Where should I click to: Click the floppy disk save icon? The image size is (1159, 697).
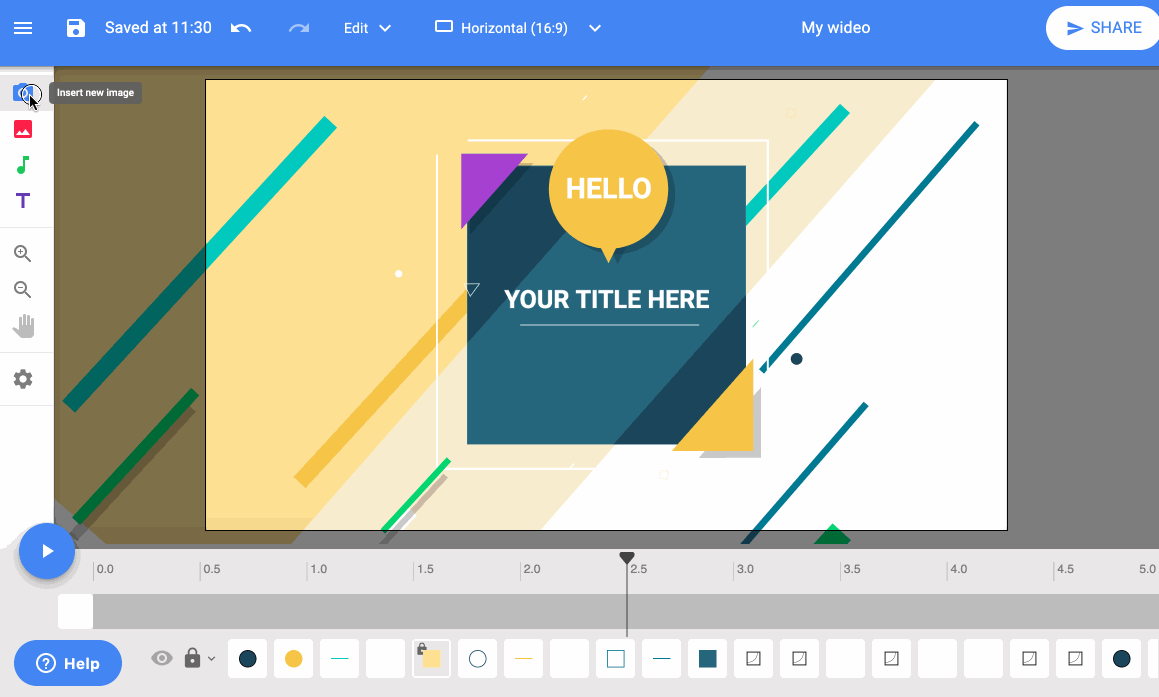(x=75, y=28)
